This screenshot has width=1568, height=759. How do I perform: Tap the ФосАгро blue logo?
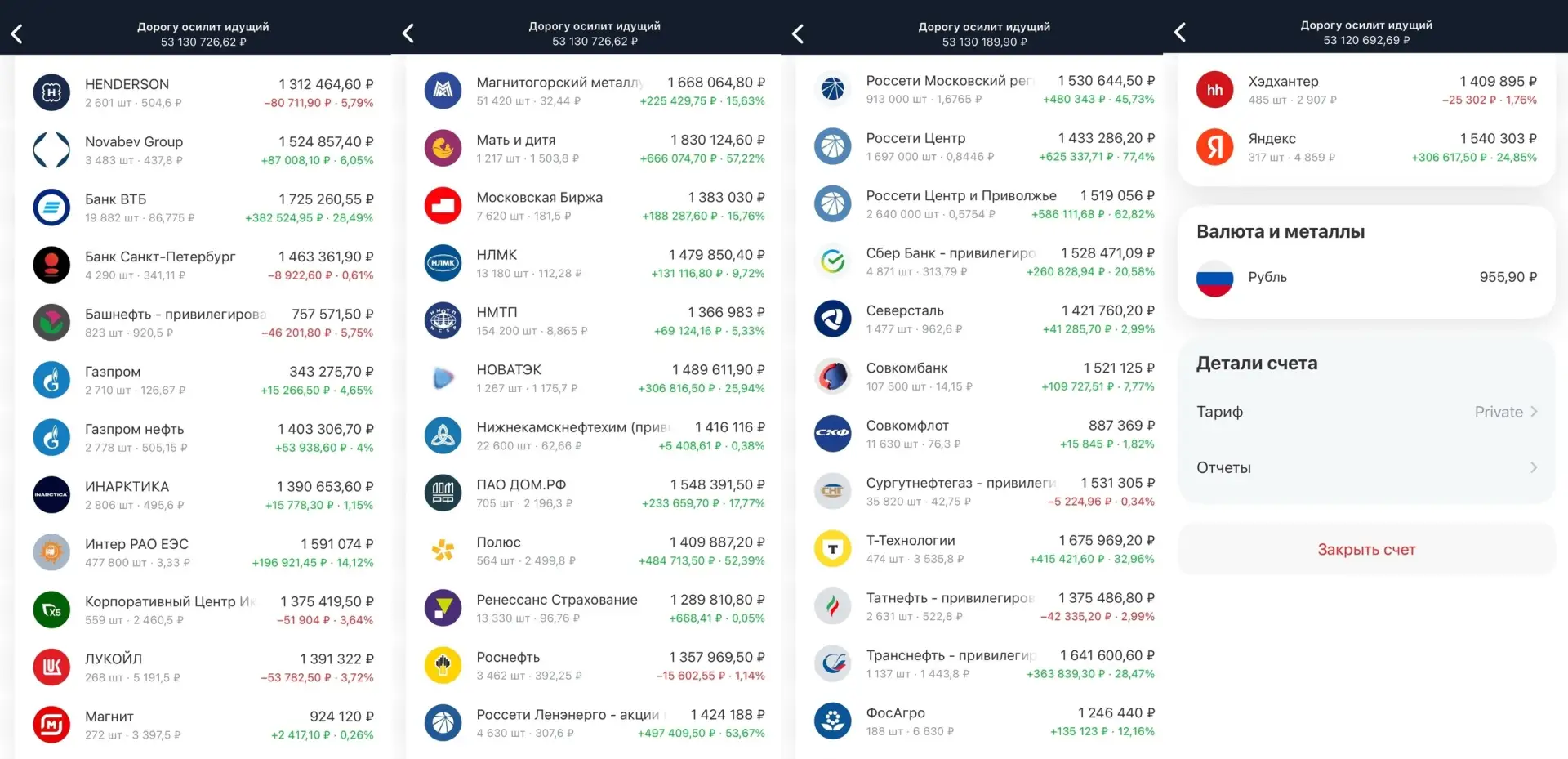click(x=832, y=721)
